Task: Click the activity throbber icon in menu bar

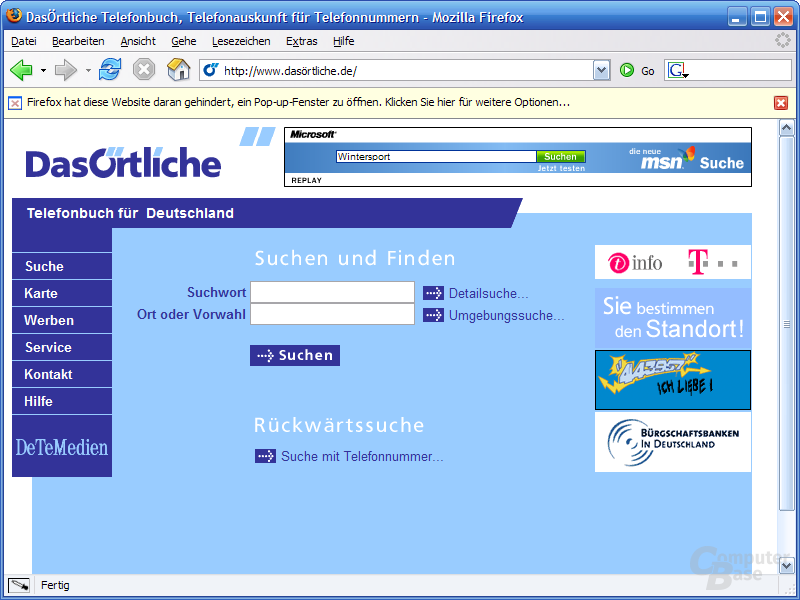Action: pos(782,40)
